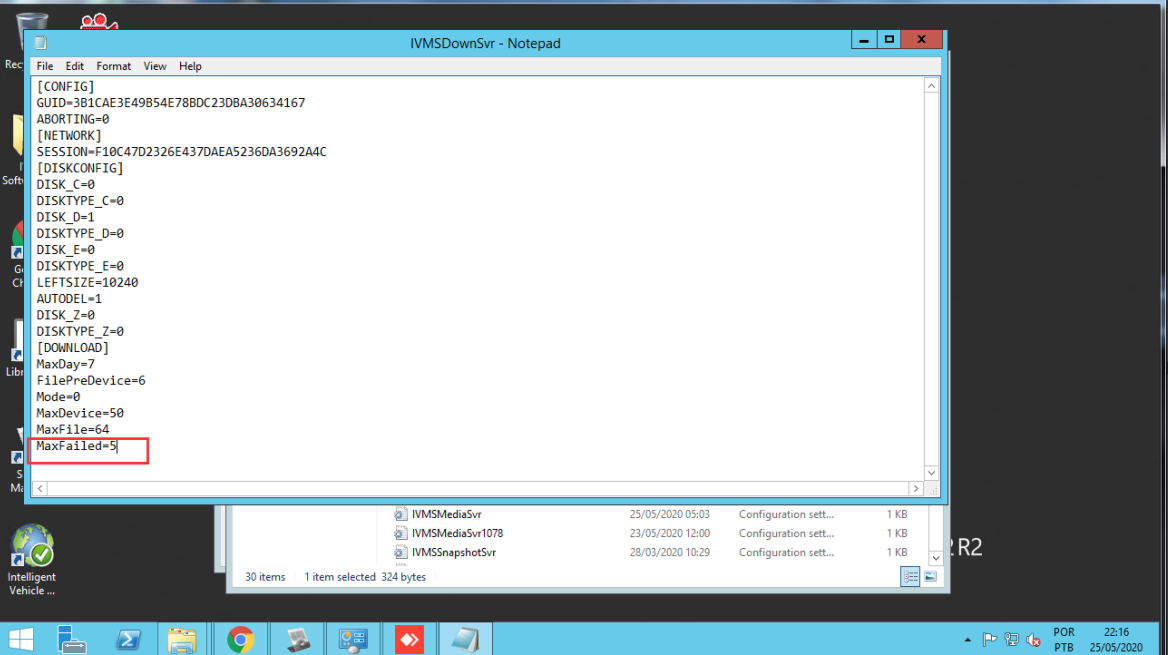Open the Windows Start button
1168x655 pixels.
coord(21,639)
